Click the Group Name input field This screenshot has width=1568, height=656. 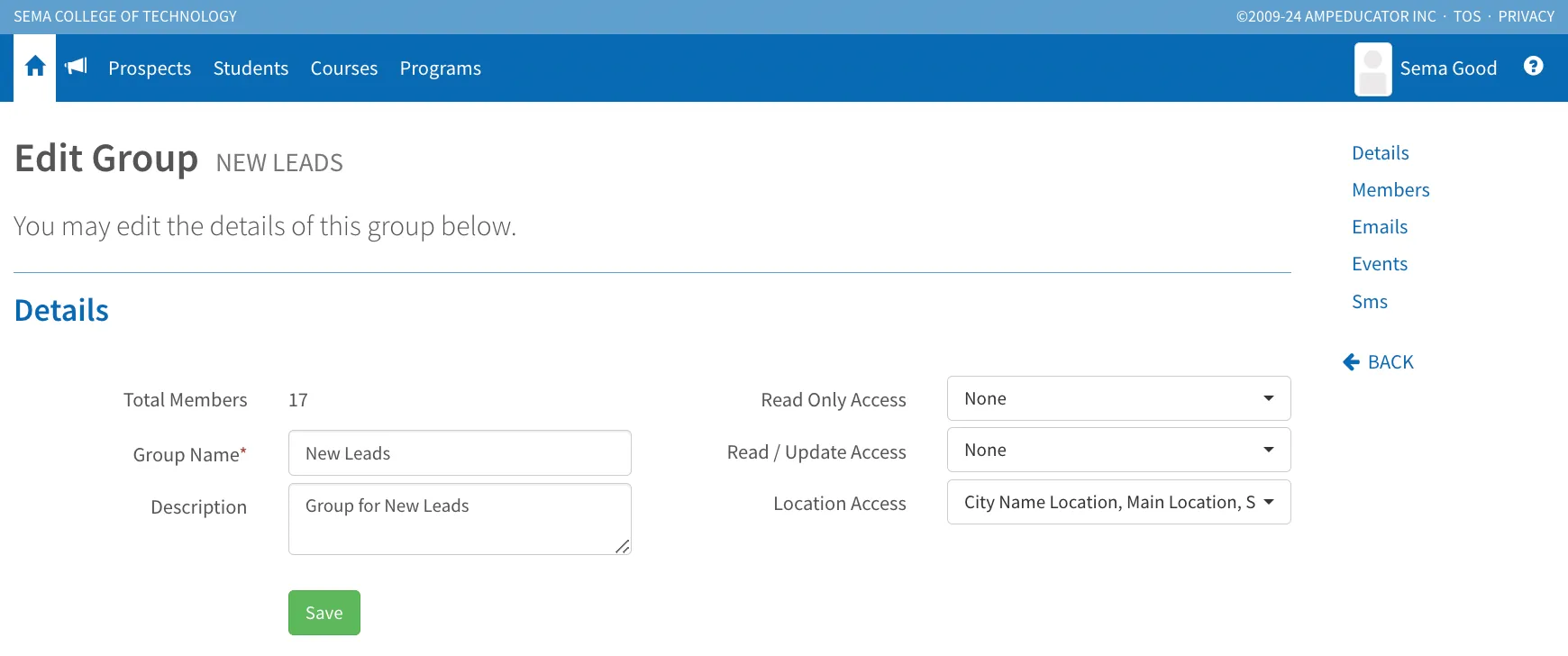tap(460, 453)
